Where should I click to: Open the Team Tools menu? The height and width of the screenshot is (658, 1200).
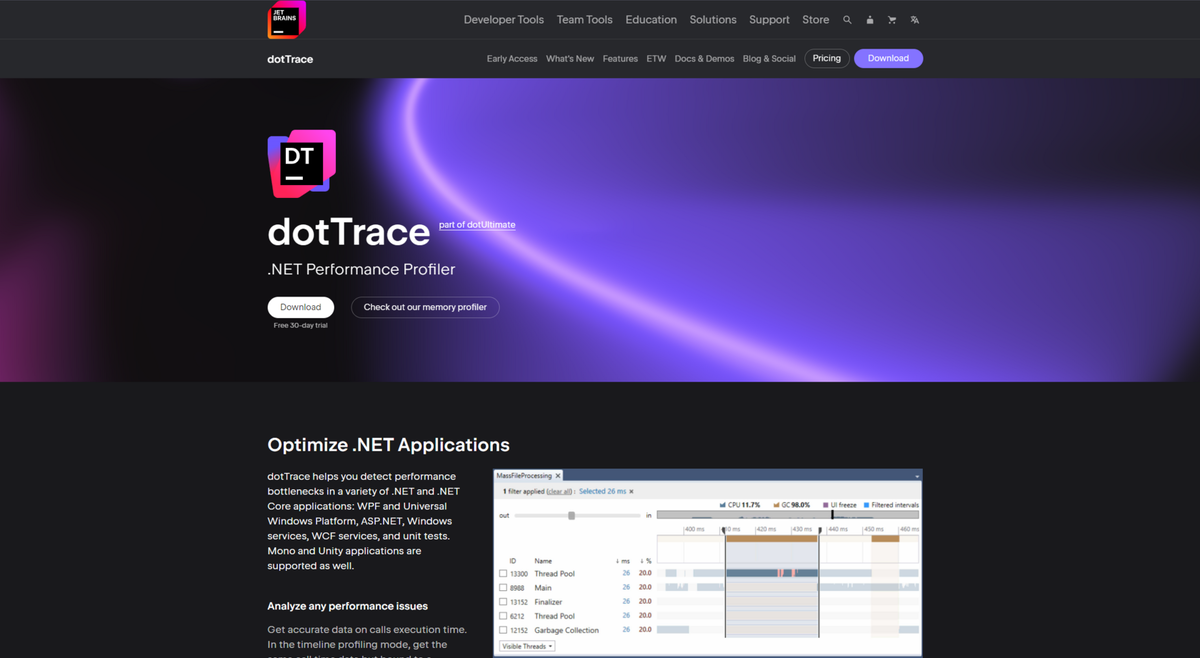coord(585,20)
